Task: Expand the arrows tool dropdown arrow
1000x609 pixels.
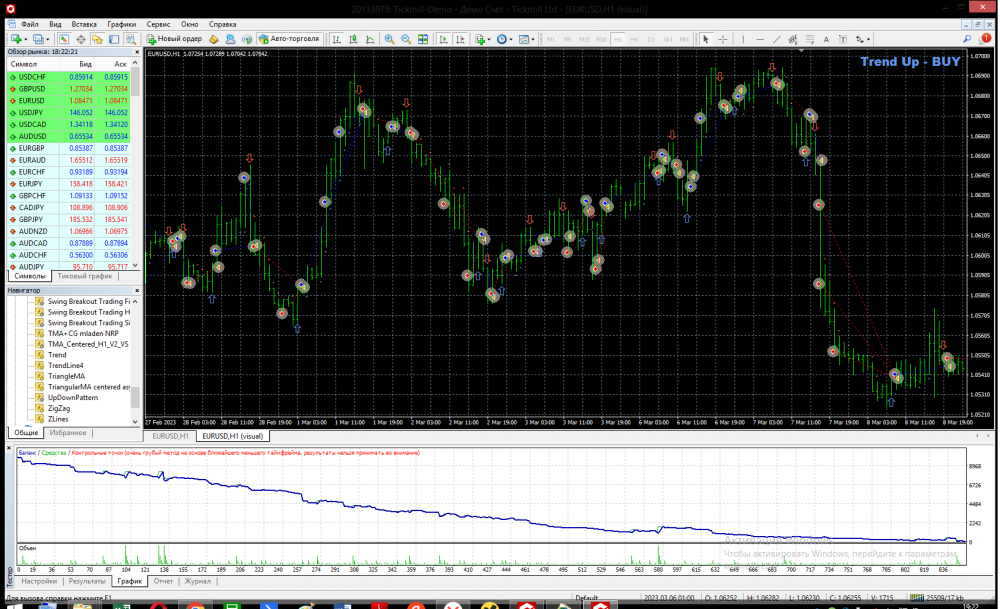Action: 868,40
